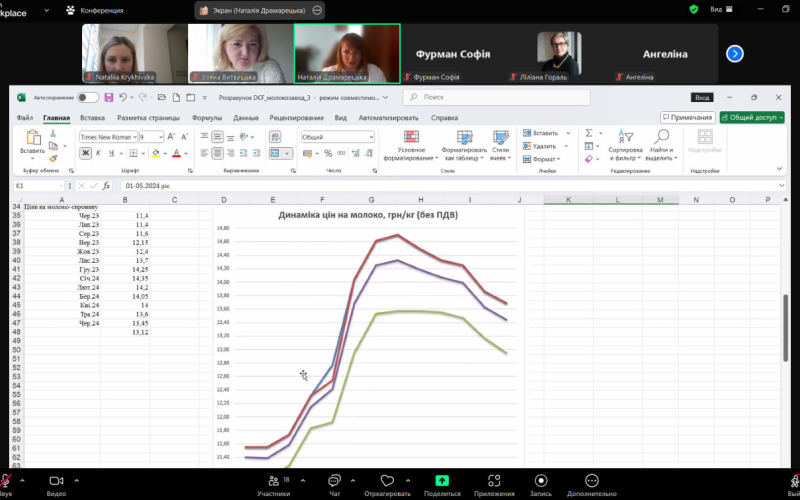Click the Increase Indent icon
Screen dimensions: 800x500
coord(256,153)
